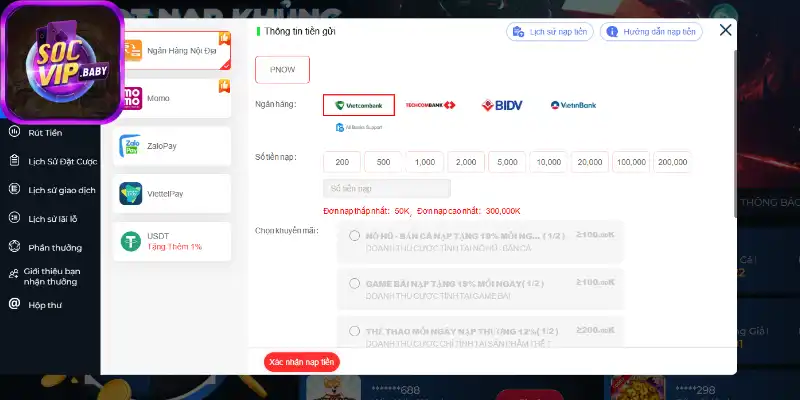The width and height of the screenshot is (800, 400).
Task: Click the thumbs-up badge on Ngân Hàng Nội Địa
Action: click(224, 38)
